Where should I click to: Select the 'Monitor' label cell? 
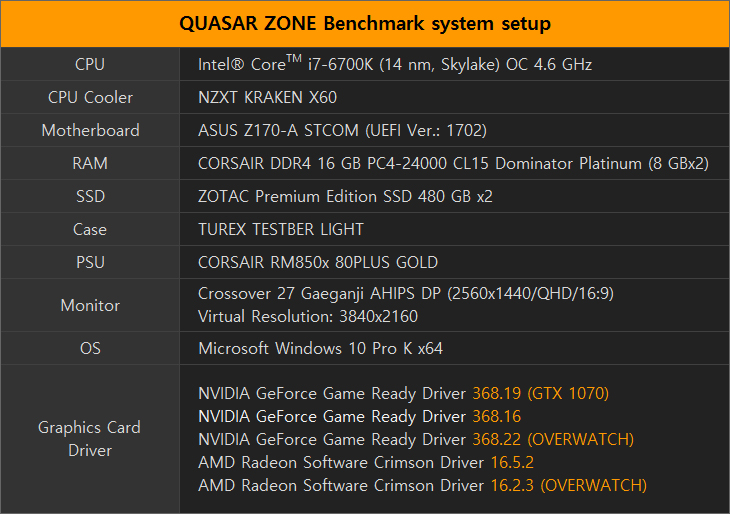pyautogui.click(x=90, y=305)
